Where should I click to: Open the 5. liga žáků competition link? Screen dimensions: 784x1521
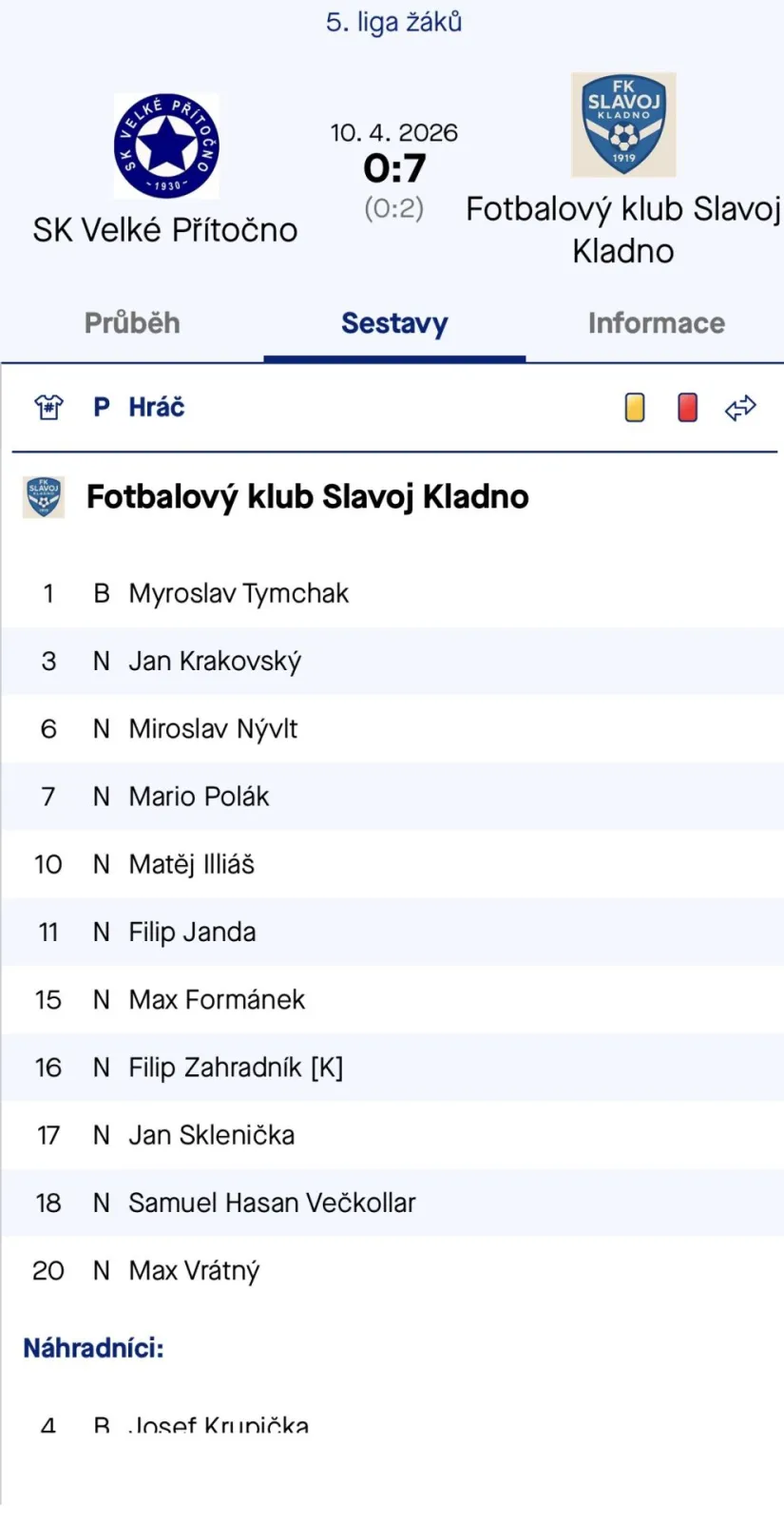[393, 22]
